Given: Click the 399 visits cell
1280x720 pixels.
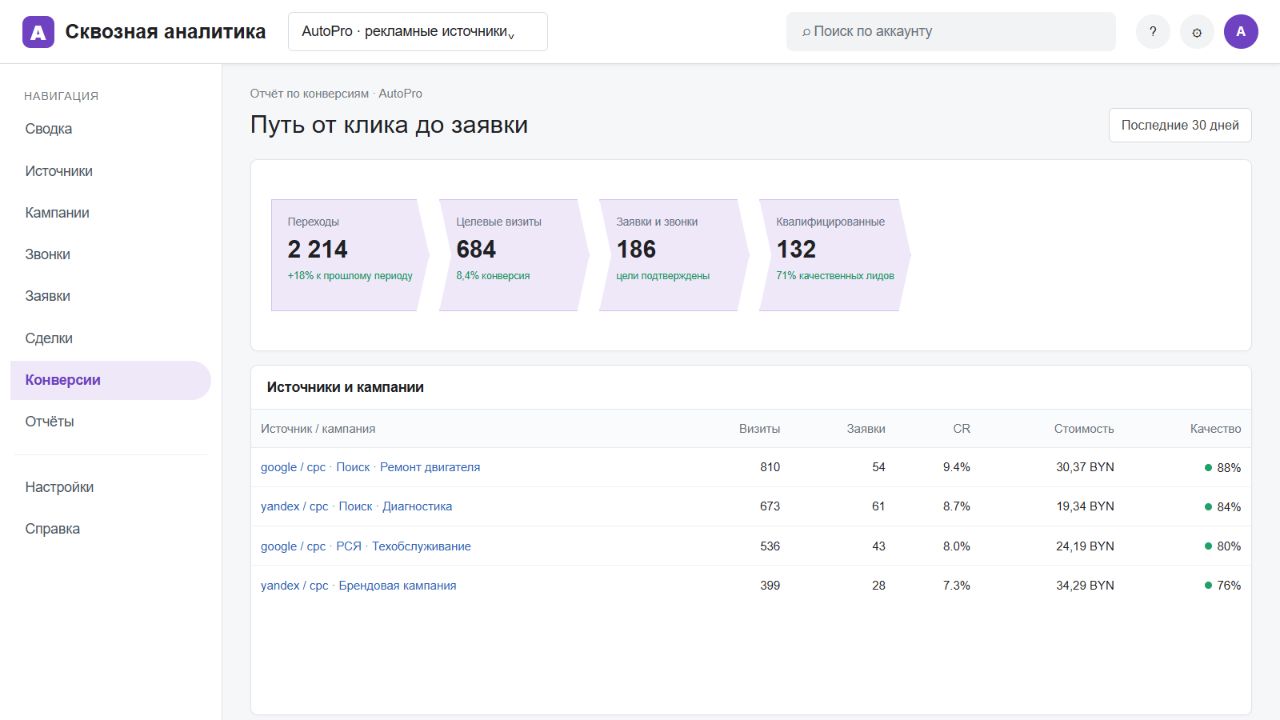Looking at the screenshot, I should pyautogui.click(x=770, y=585).
